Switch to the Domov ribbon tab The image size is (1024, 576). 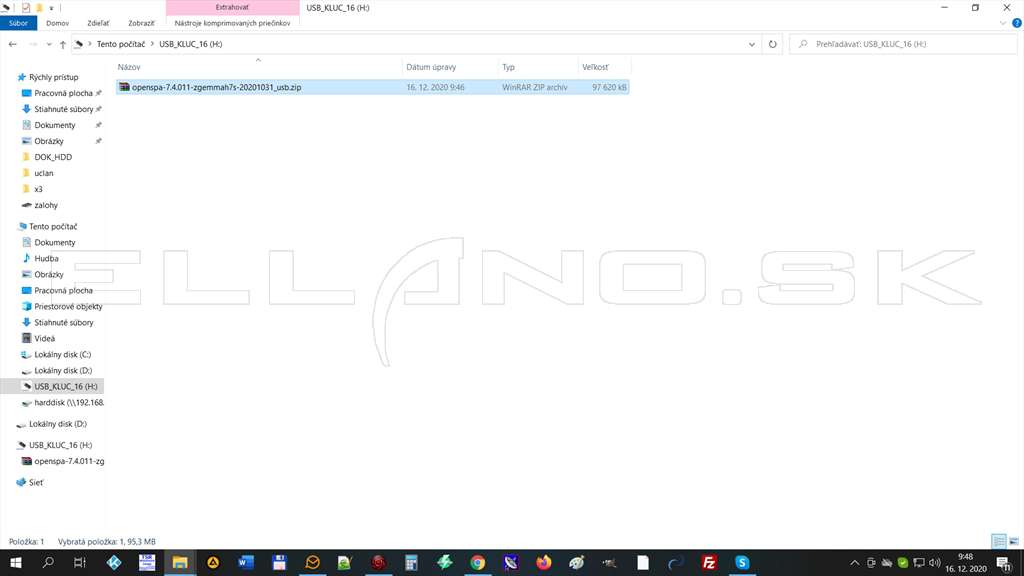click(x=57, y=23)
